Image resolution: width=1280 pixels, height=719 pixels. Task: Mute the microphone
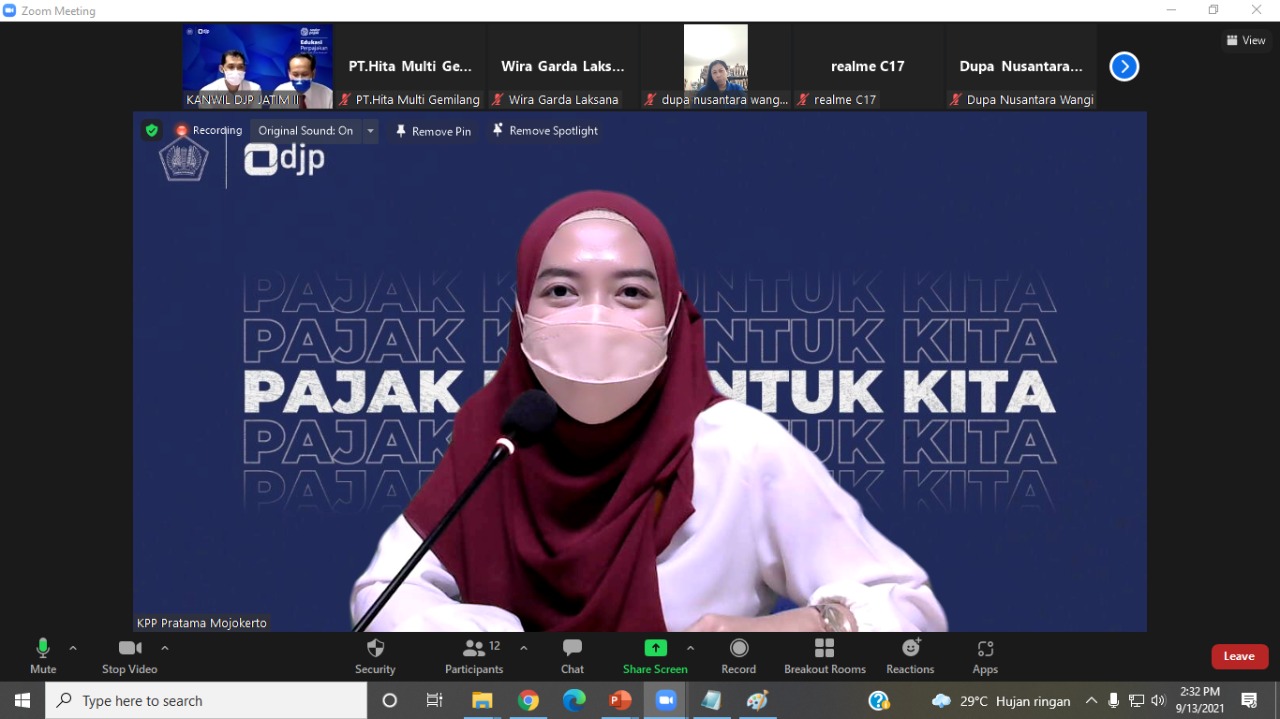tap(43, 656)
